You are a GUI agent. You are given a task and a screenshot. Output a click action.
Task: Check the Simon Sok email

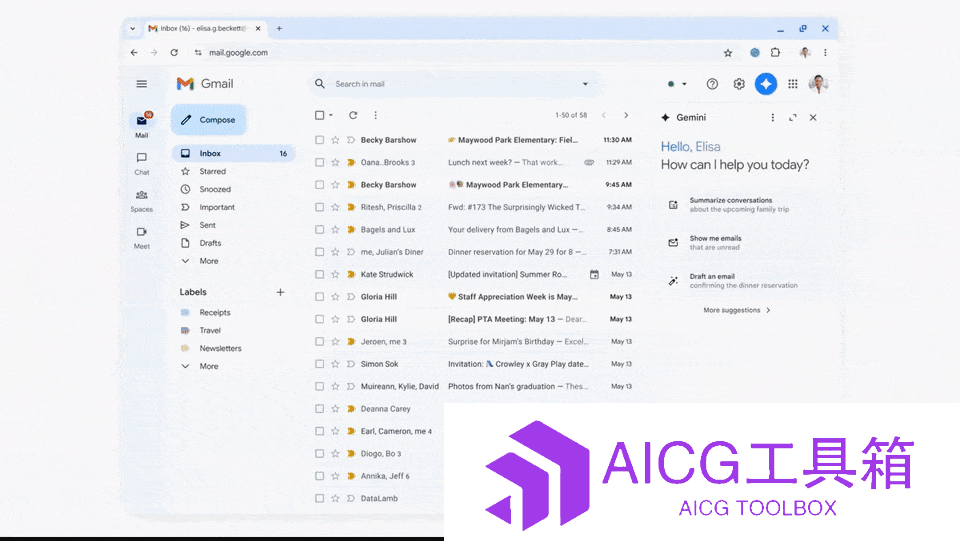coord(320,364)
